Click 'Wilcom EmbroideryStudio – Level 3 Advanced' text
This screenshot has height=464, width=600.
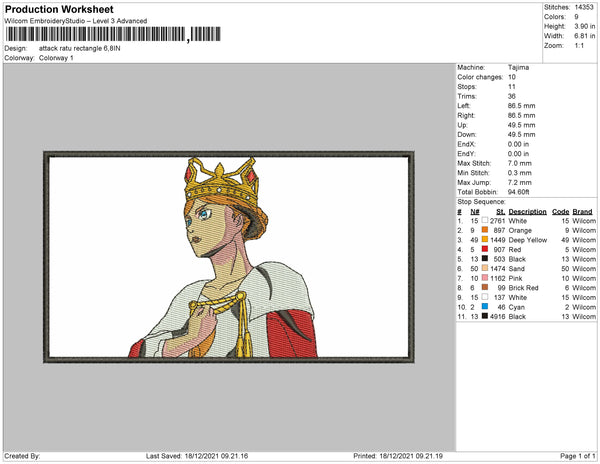coord(76,21)
